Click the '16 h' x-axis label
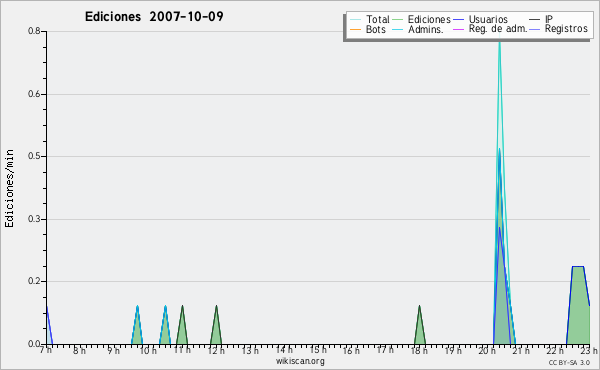This screenshot has height=370, width=600. point(351,350)
